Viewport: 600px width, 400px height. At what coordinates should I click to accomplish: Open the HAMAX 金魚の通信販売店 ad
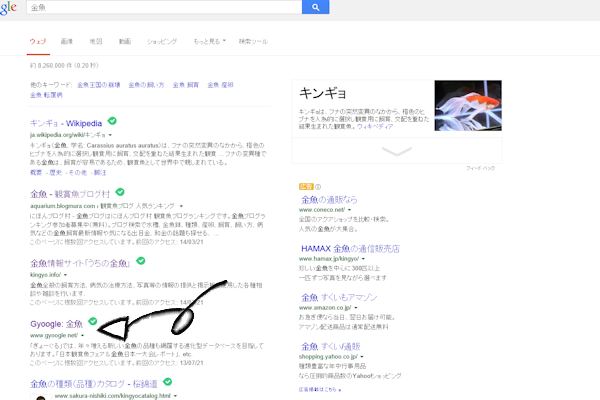pos(350,248)
